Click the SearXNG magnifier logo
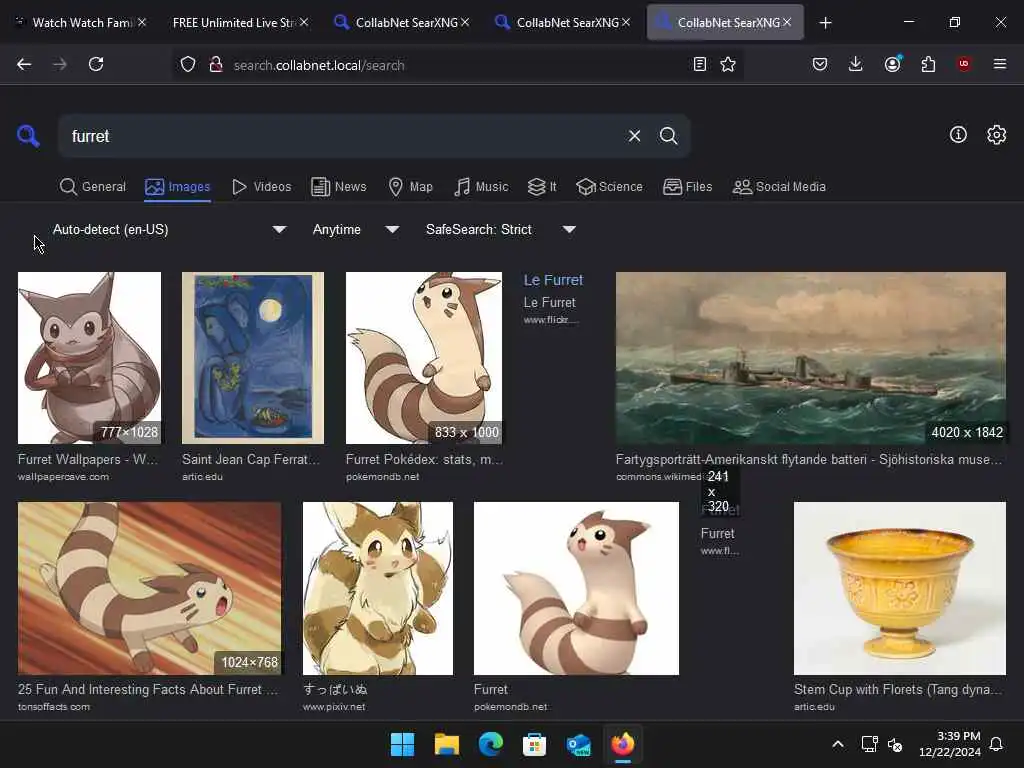The height and width of the screenshot is (768, 1024). point(28,136)
